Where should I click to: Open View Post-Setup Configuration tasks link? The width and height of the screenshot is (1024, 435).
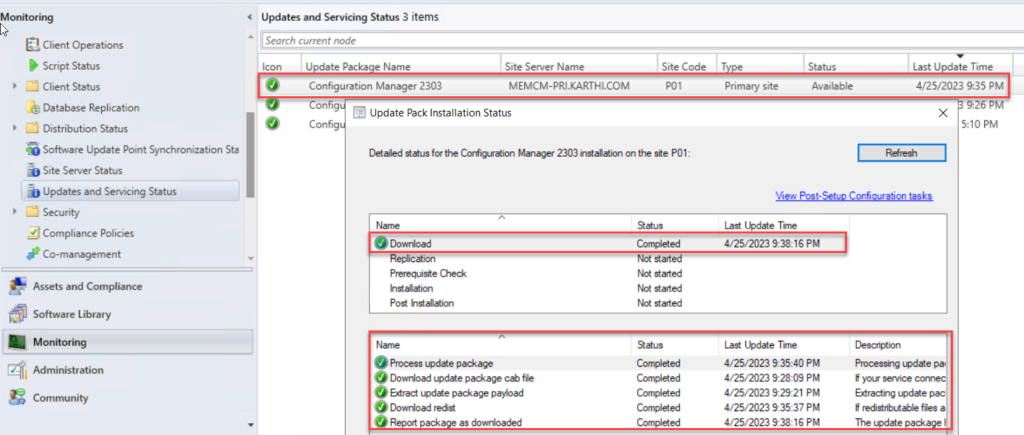pos(853,196)
